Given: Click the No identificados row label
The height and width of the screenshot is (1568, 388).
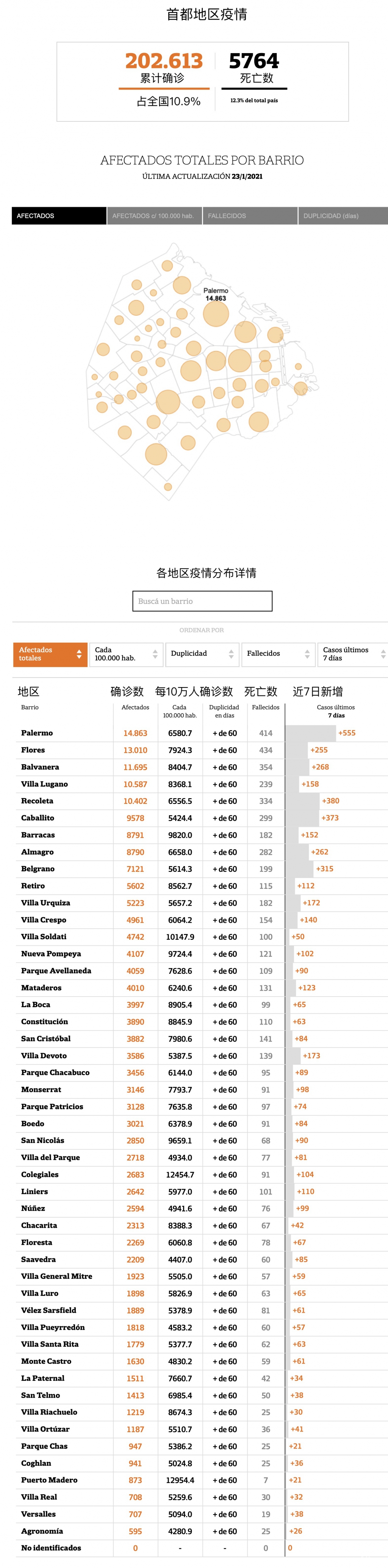Looking at the screenshot, I should point(51,1548).
